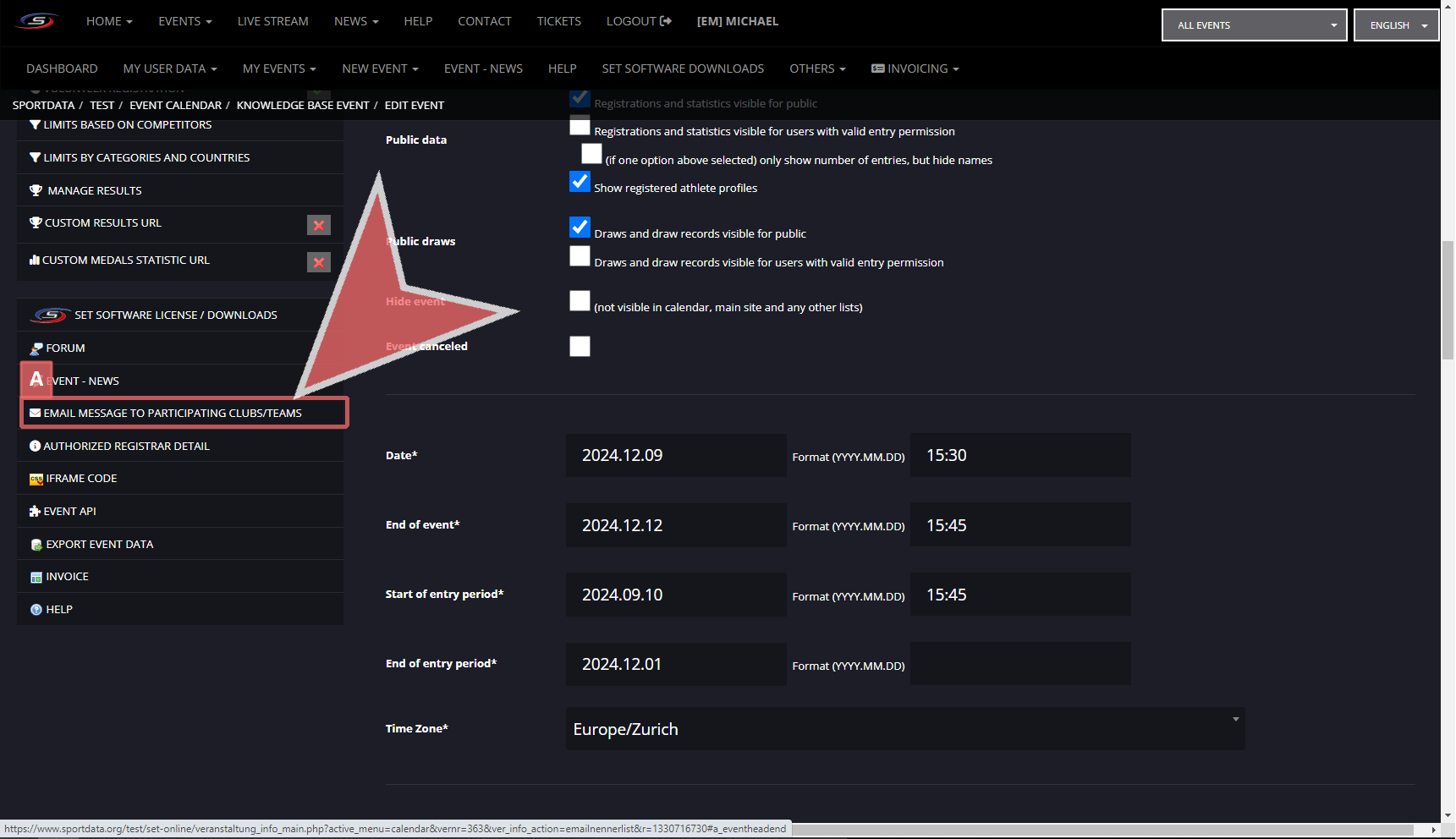The width and height of the screenshot is (1456, 839).
Task: Open Event - News in second menu bar
Action: (x=483, y=69)
